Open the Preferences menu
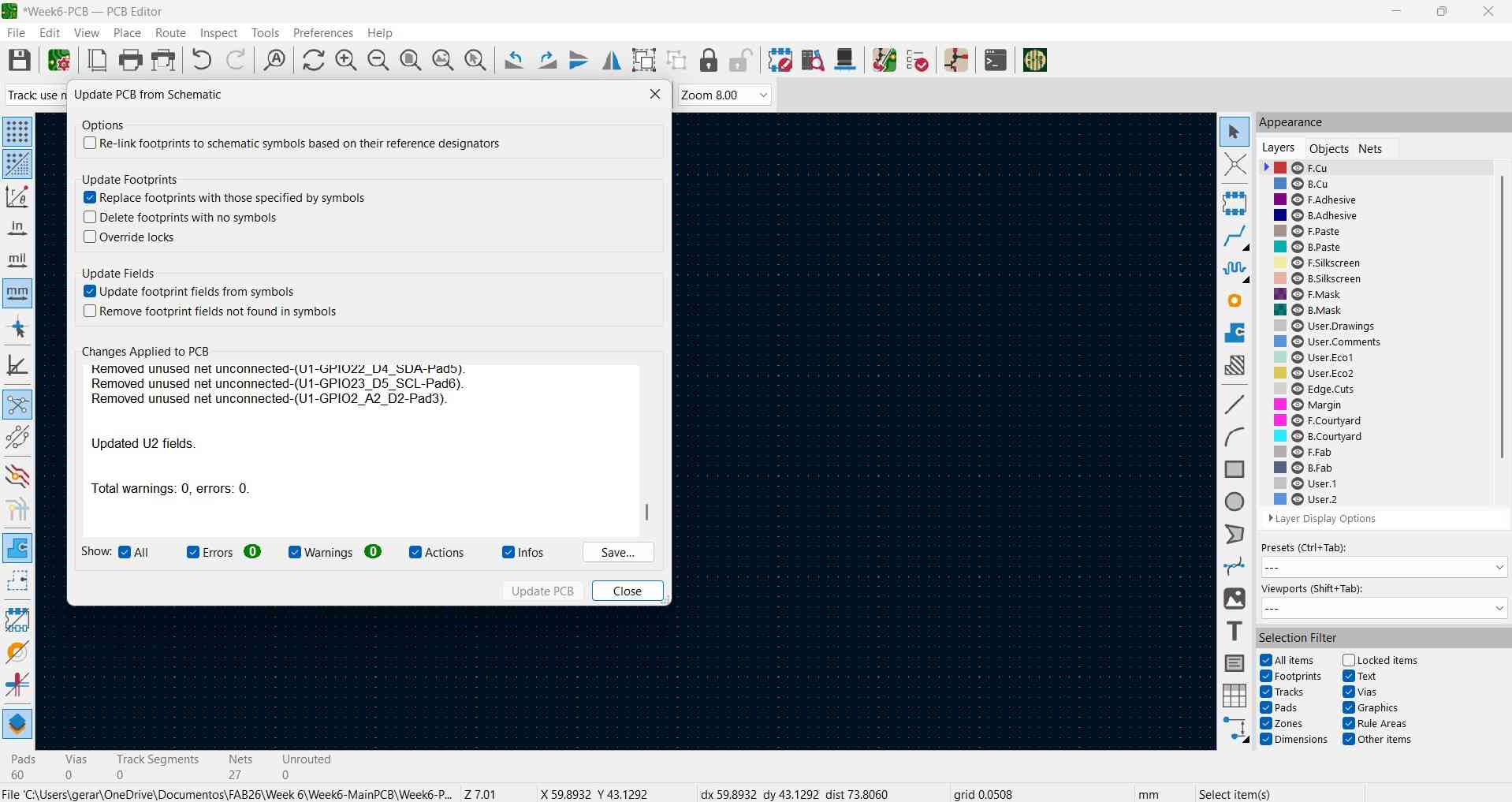Image resolution: width=1512 pixels, height=802 pixels. (x=322, y=33)
